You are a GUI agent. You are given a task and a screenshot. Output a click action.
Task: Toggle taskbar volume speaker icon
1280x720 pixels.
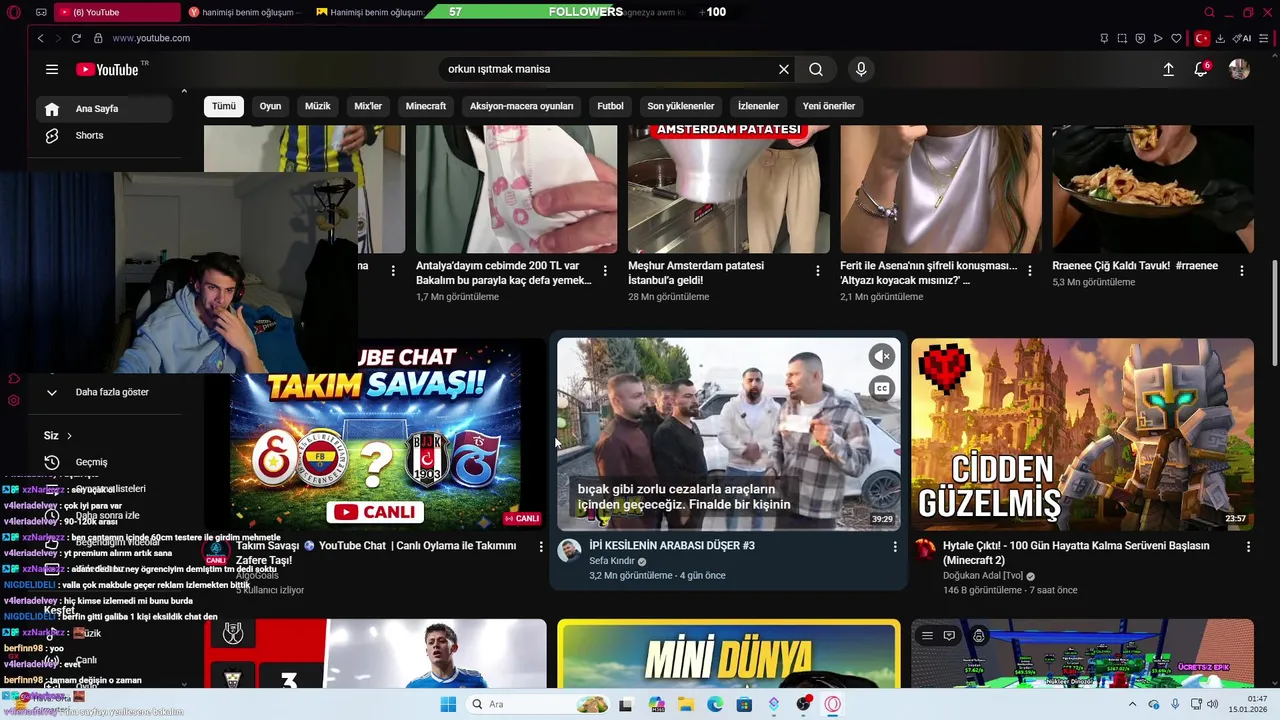coord(1214,704)
